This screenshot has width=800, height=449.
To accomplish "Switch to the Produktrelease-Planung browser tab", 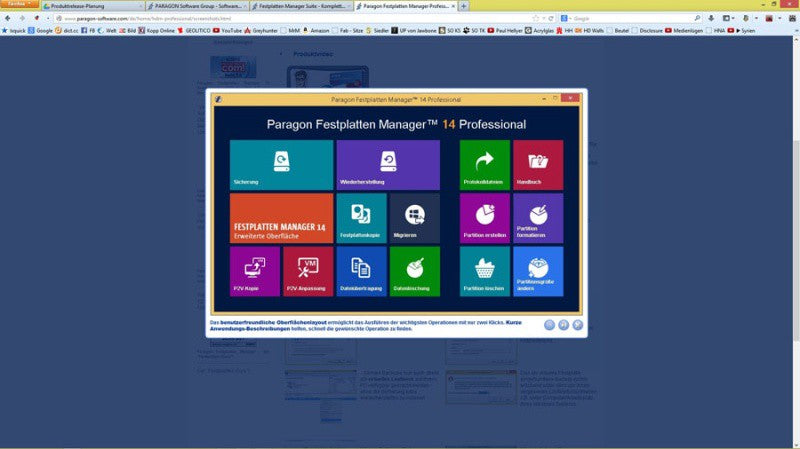I will coord(92,6).
